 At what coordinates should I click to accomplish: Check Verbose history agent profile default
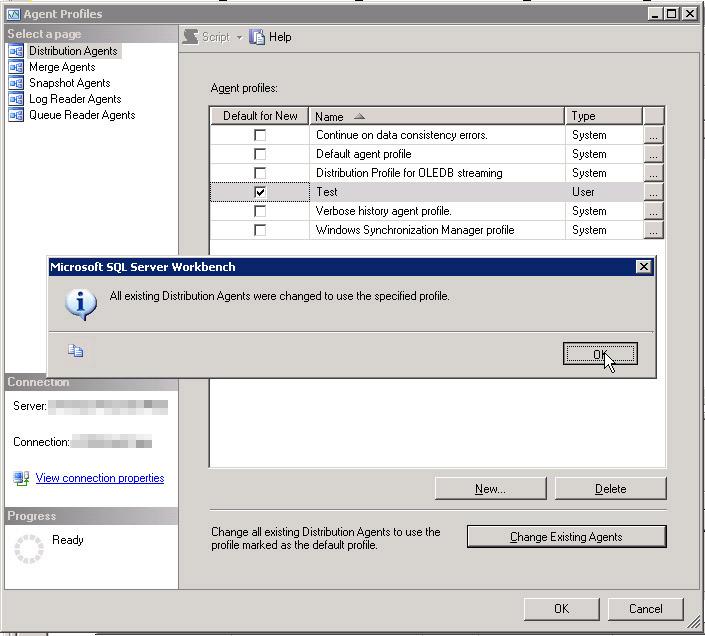click(260, 211)
